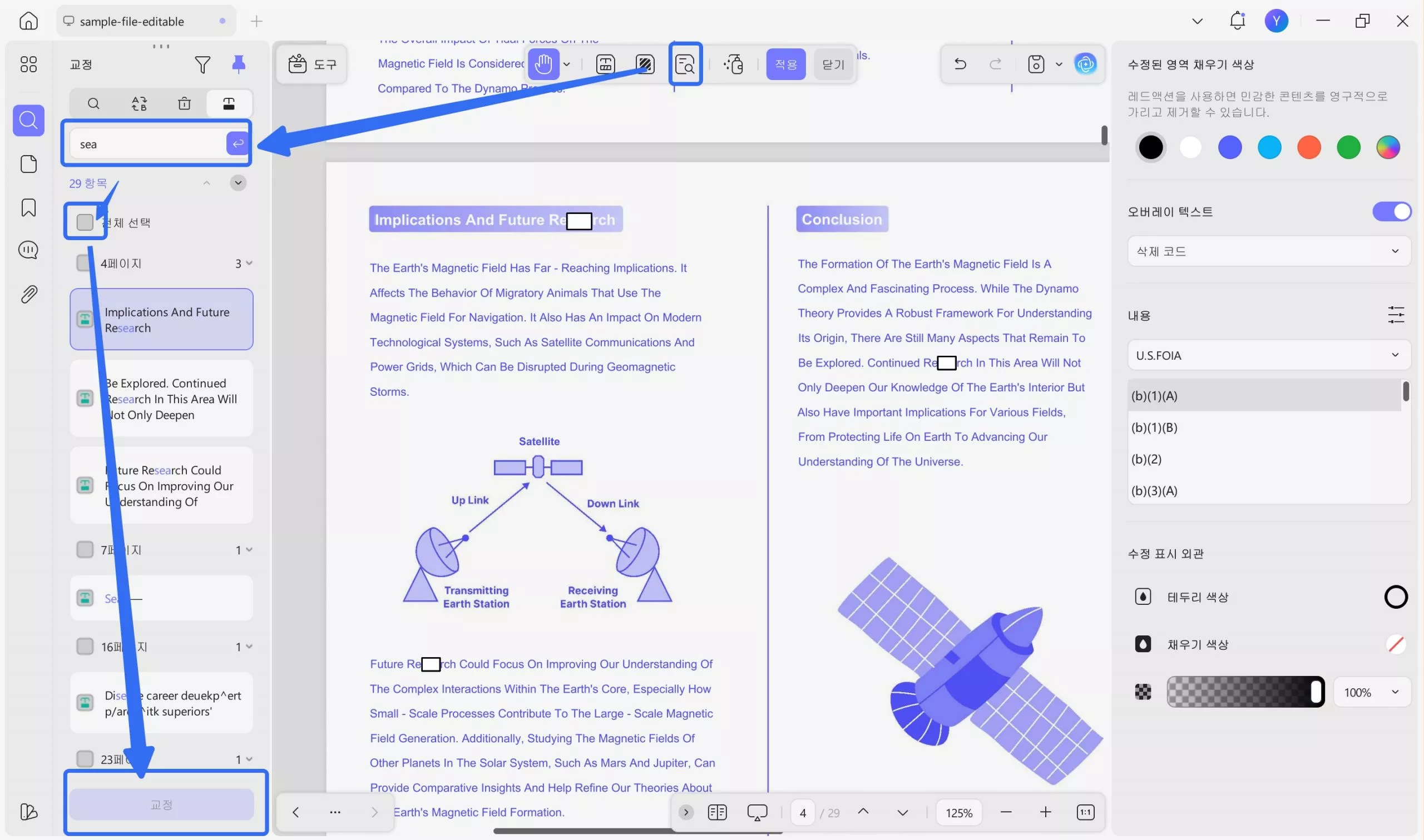Select the redact area hatch icon
This screenshot has width=1424, height=840.
[x=645, y=64]
